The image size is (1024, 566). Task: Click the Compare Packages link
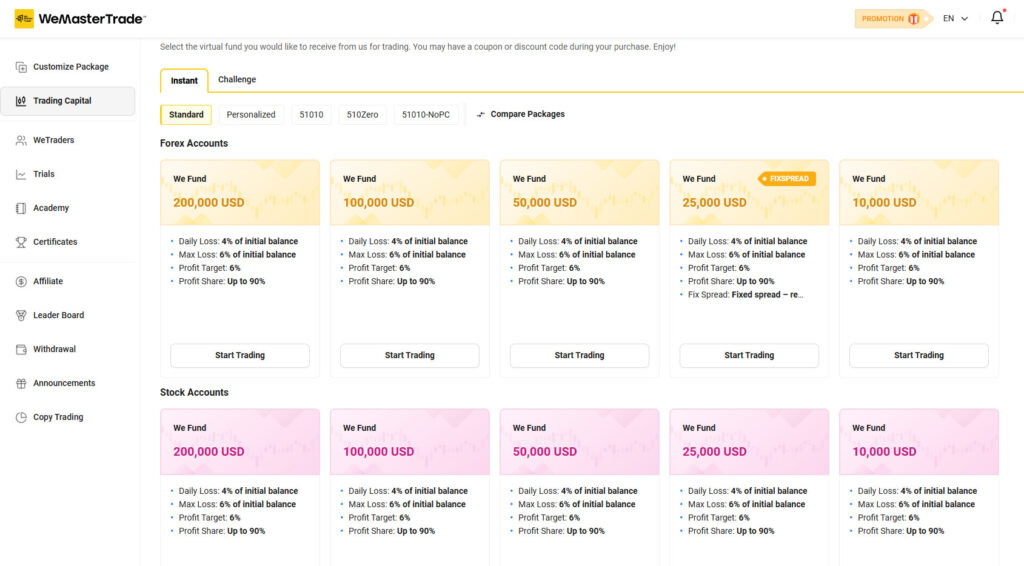coord(521,115)
